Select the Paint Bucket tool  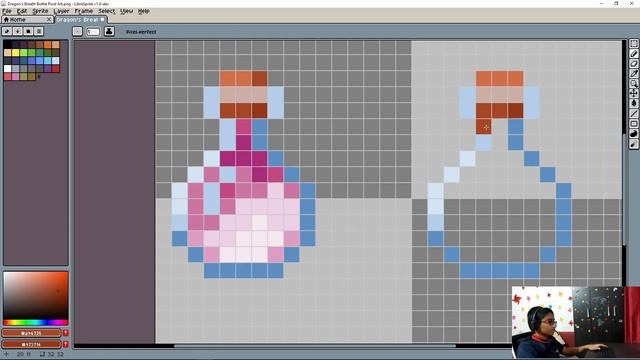pyautogui.click(x=633, y=103)
